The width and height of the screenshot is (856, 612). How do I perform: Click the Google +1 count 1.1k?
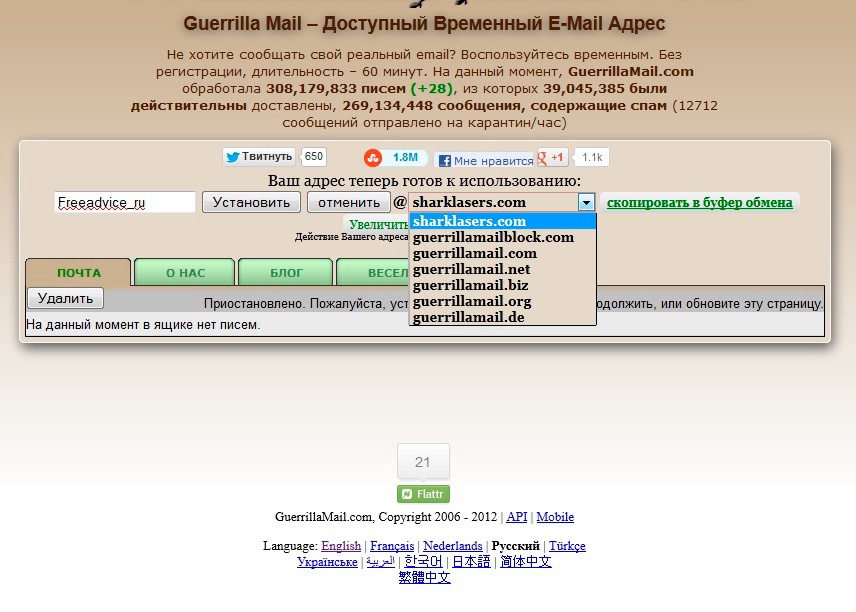click(592, 157)
